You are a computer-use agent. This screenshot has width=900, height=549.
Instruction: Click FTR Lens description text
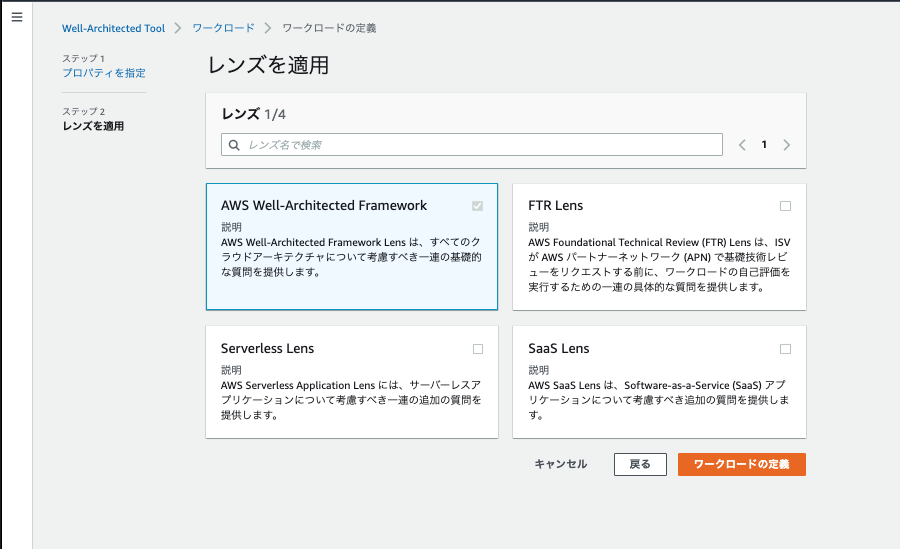(659, 265)
